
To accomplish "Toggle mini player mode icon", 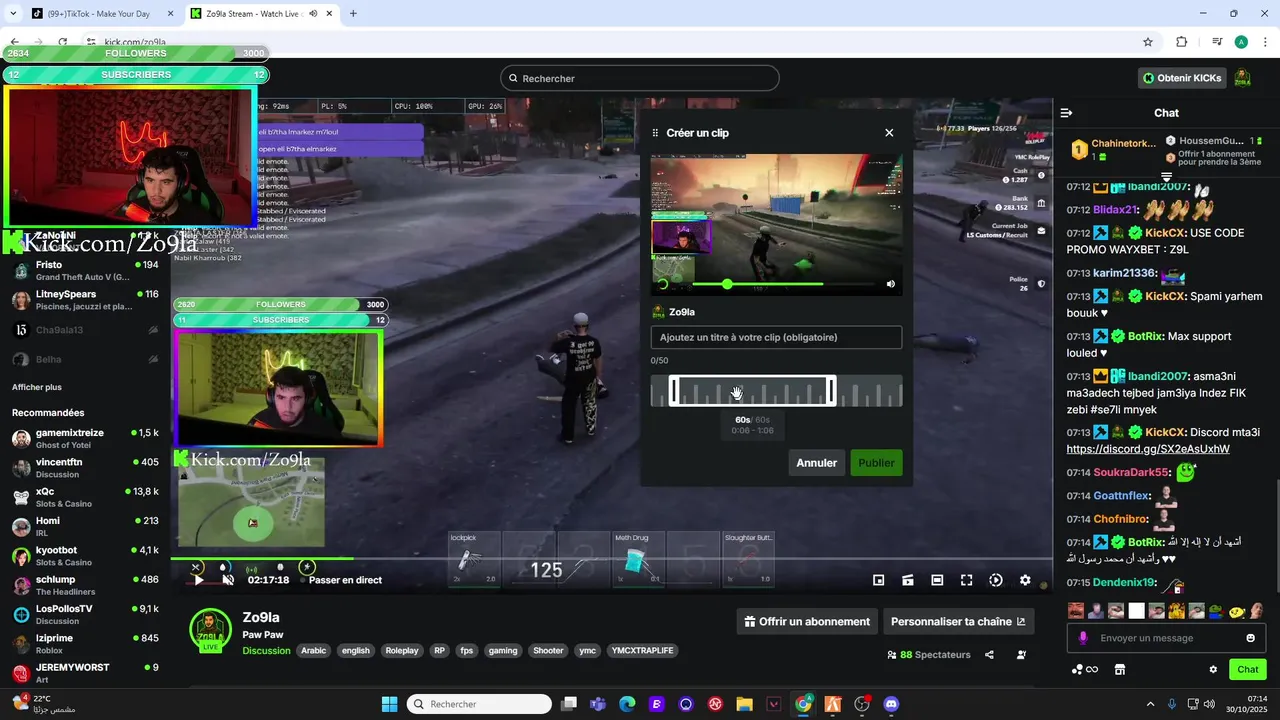I will 878,580.
